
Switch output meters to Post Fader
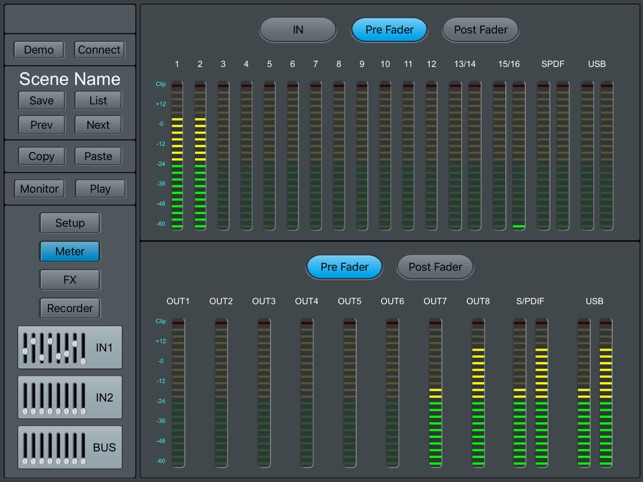(435, 267)
